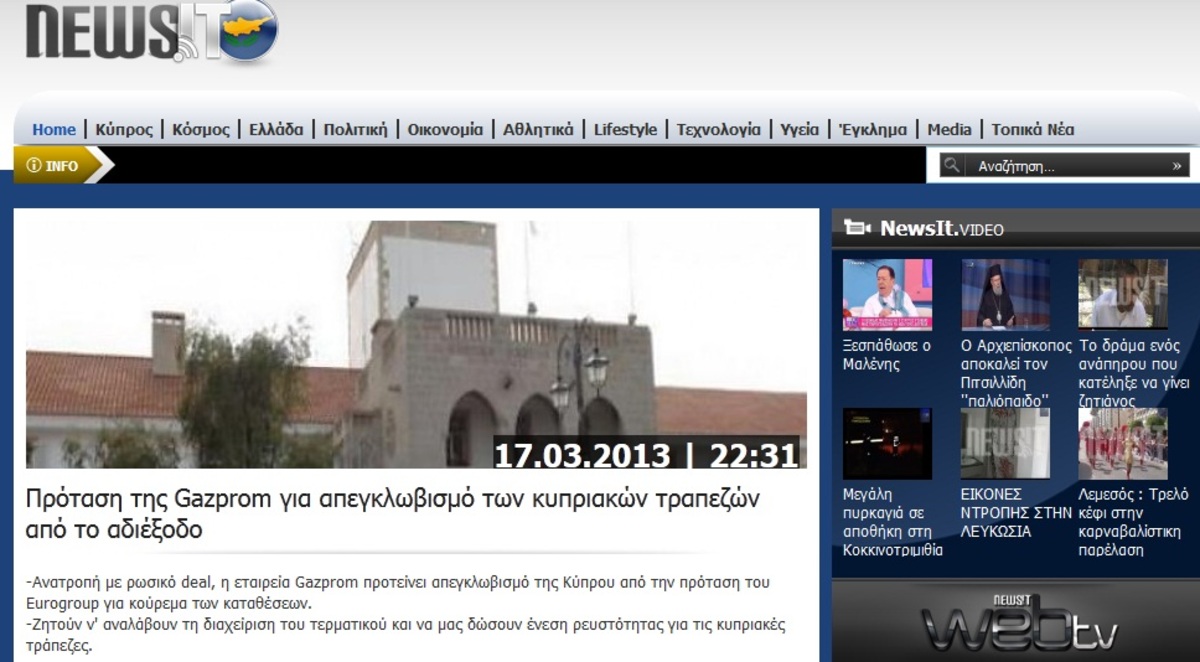Submit search with the double-arrow icon
This screenshot has width=1200, height=662.
point(1177,166)
